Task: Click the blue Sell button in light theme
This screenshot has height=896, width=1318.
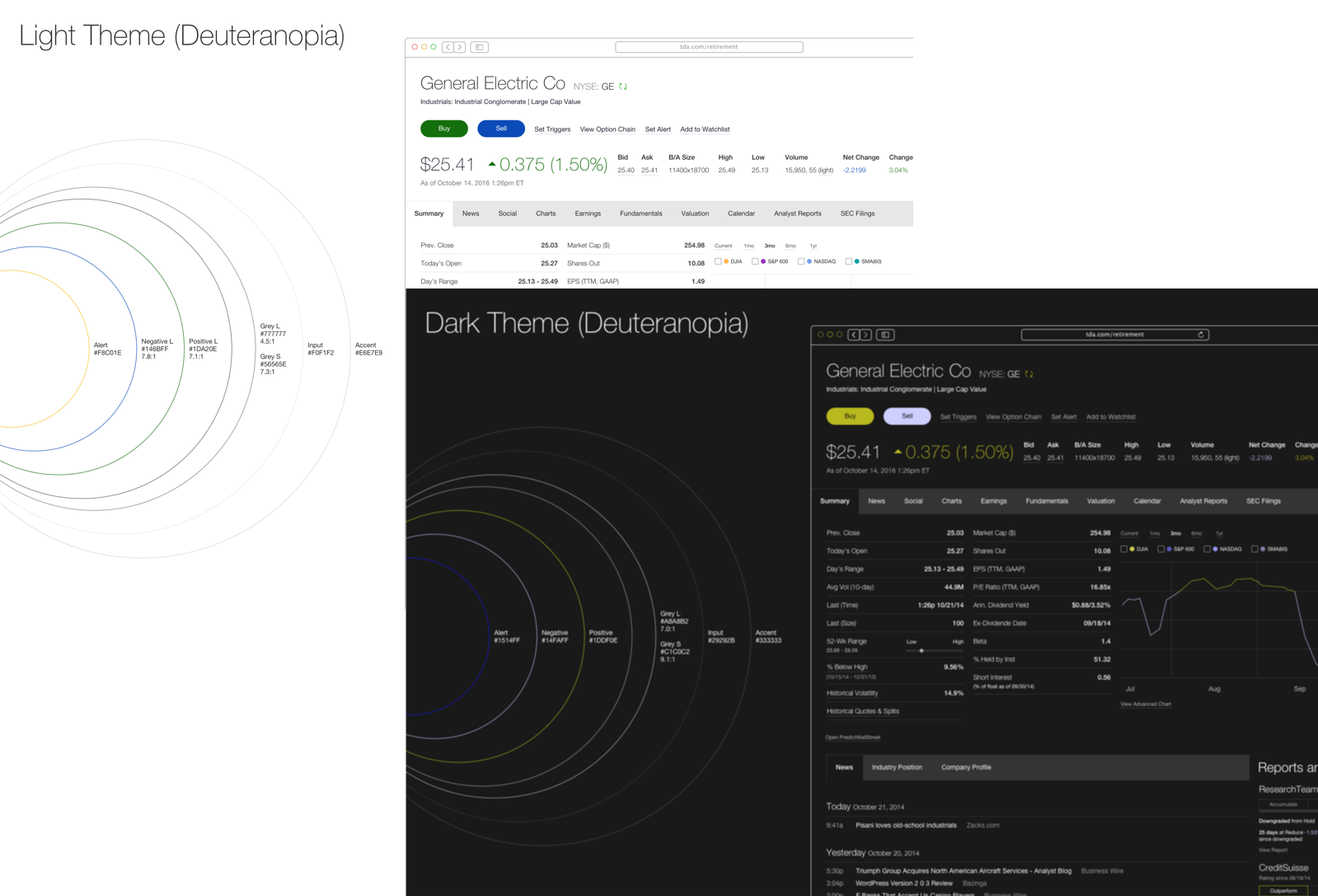Action: tap(501, 129)
